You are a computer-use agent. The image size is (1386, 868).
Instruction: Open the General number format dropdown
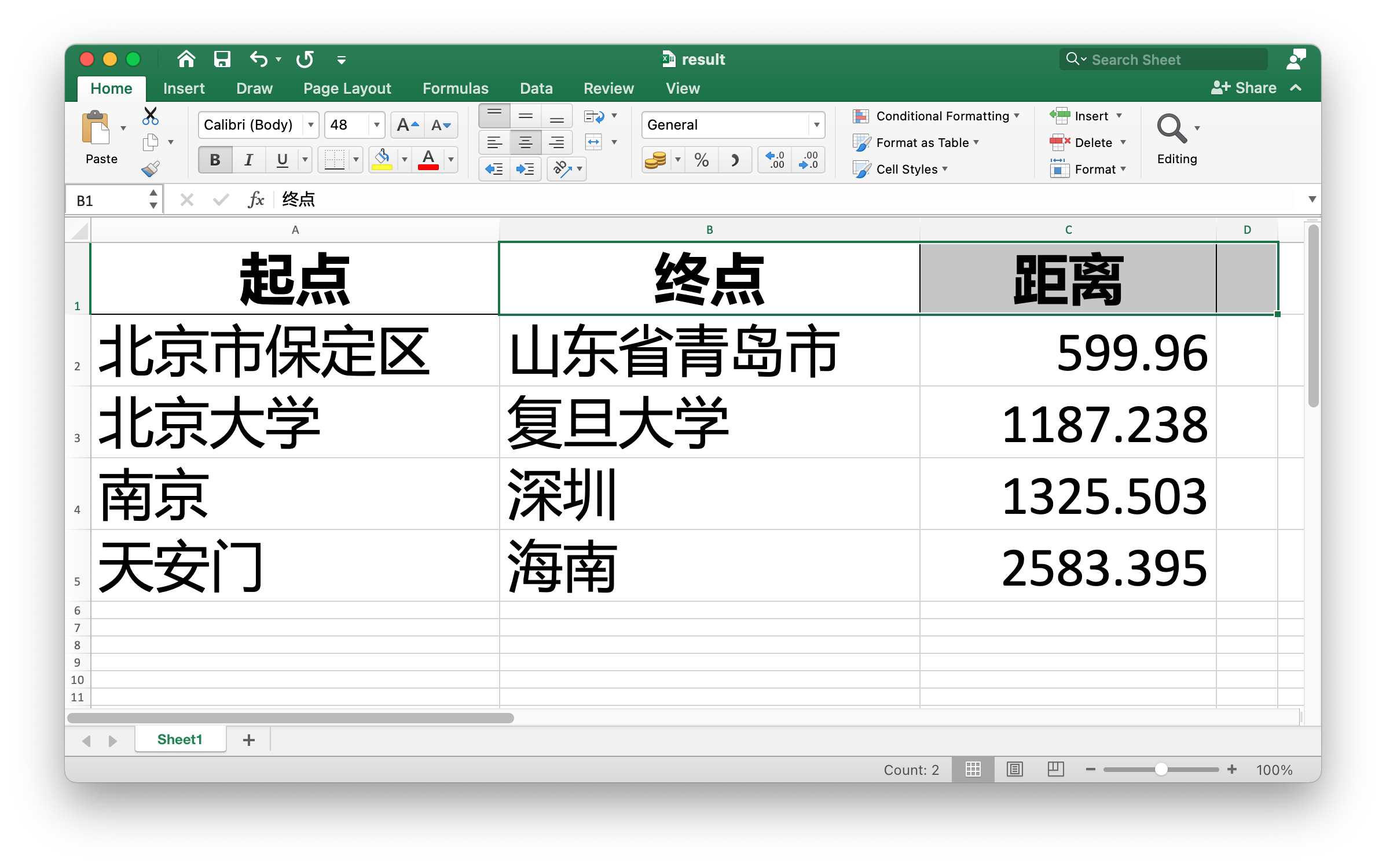[816, 124]
